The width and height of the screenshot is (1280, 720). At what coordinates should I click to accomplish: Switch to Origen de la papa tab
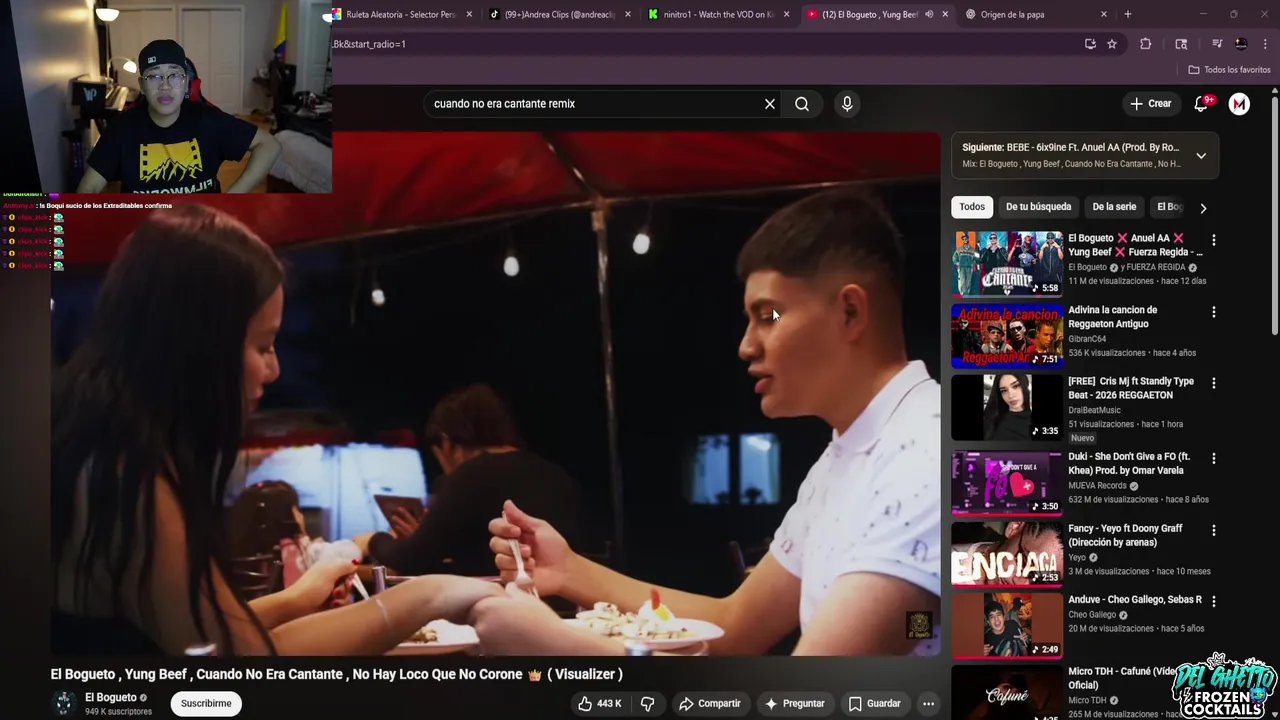(x=1035, y=14)
